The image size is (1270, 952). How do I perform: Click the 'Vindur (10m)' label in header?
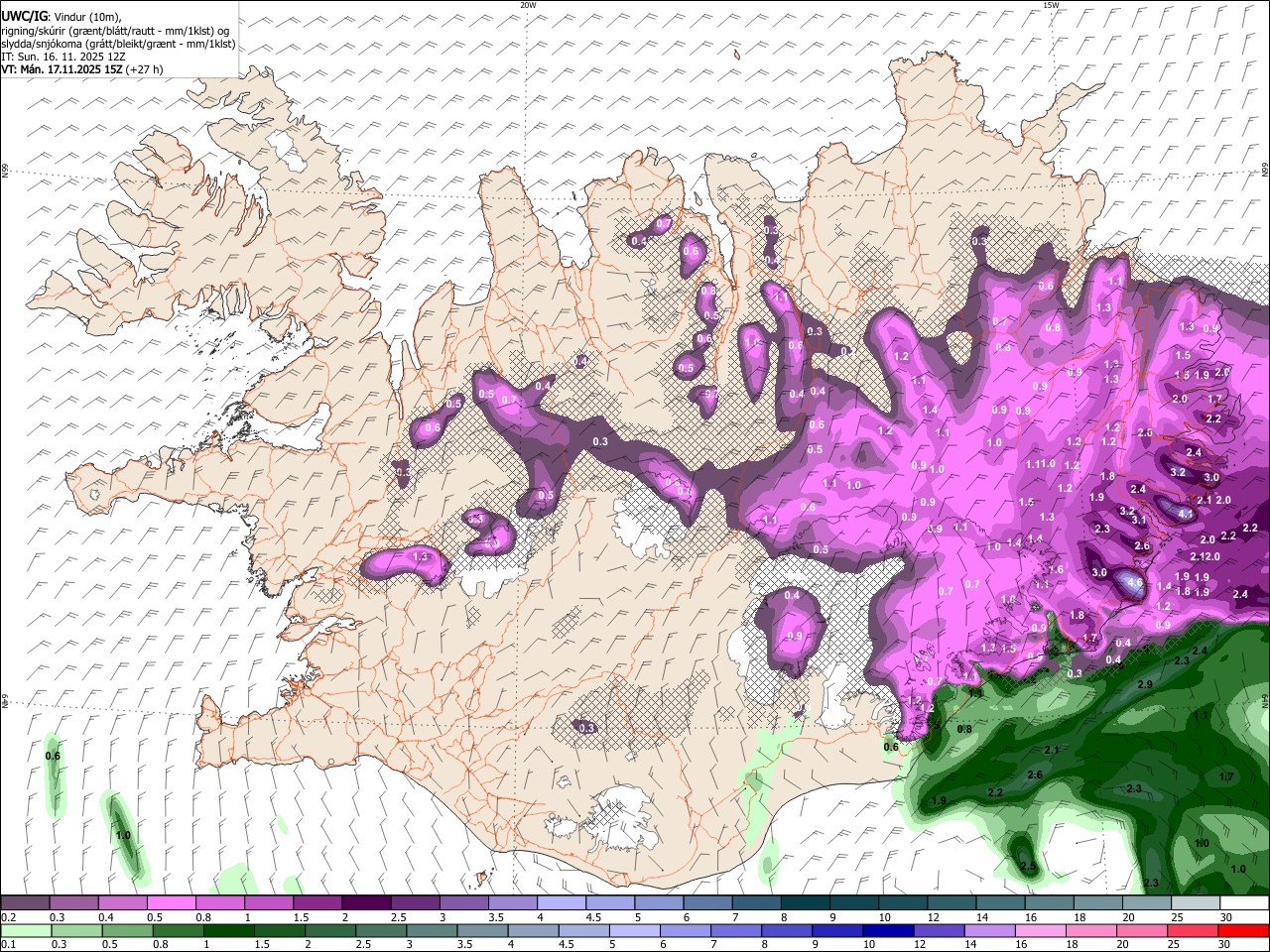pyautogui.click(x=87, y=17)
